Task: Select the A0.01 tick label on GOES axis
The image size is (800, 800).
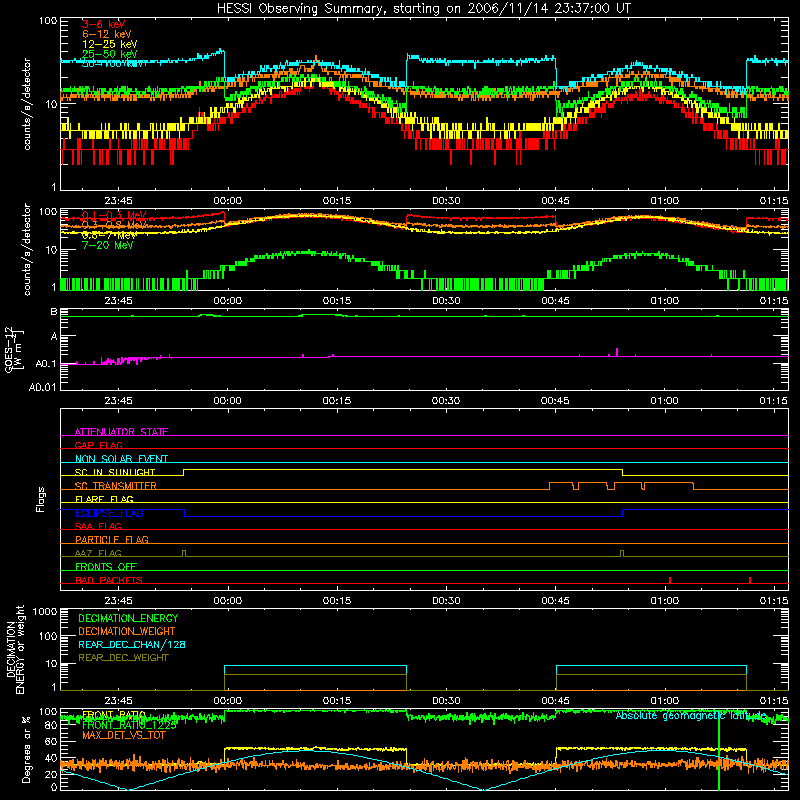Action: pyautogui.click(x=42, y=387)
